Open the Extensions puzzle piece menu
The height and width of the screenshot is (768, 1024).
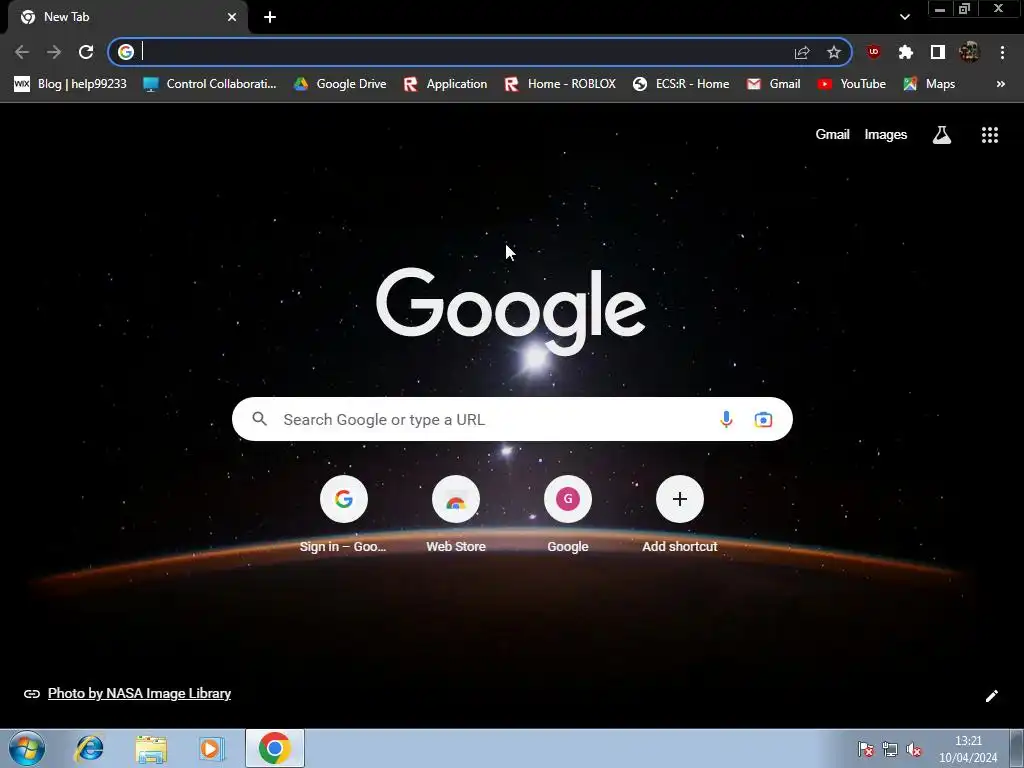[905, 52]
